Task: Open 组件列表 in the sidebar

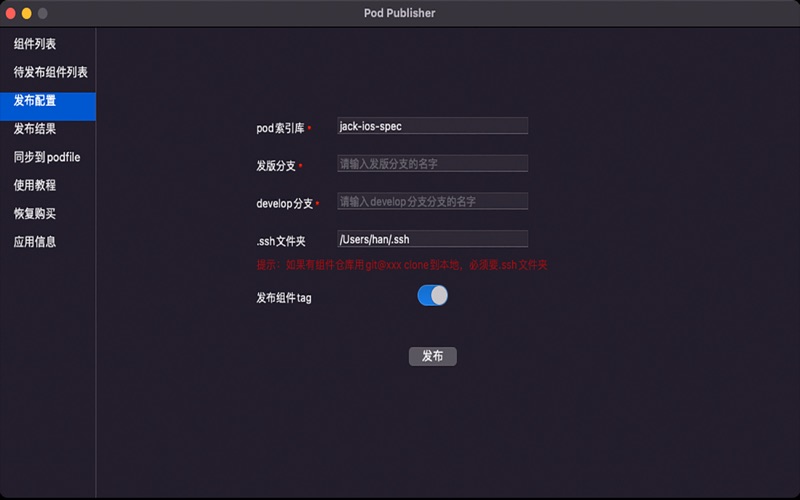Action: (35, 44)
